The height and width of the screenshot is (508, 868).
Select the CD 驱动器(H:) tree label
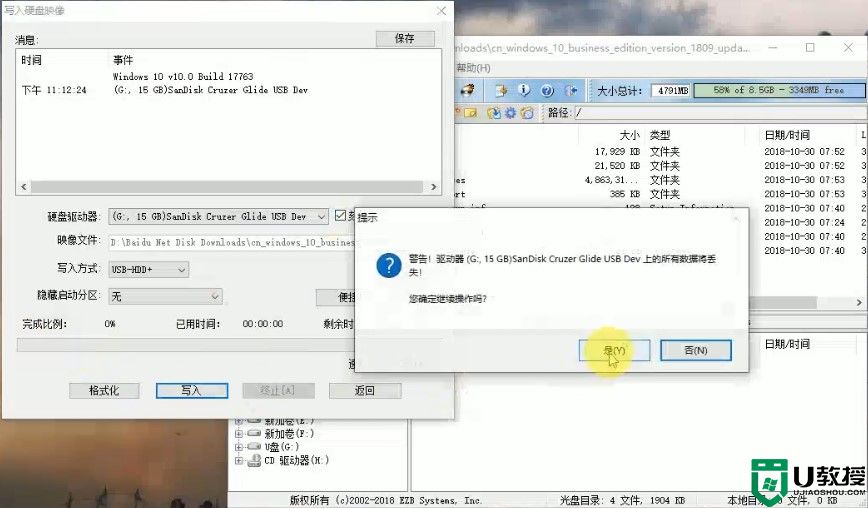click(296, 460)
